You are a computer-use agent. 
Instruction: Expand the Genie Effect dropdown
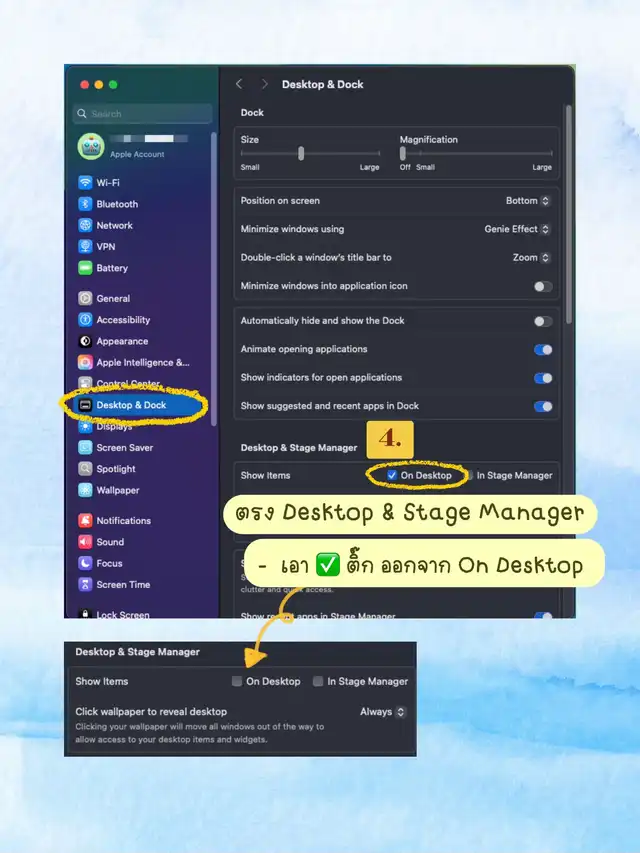coord(517,229)
